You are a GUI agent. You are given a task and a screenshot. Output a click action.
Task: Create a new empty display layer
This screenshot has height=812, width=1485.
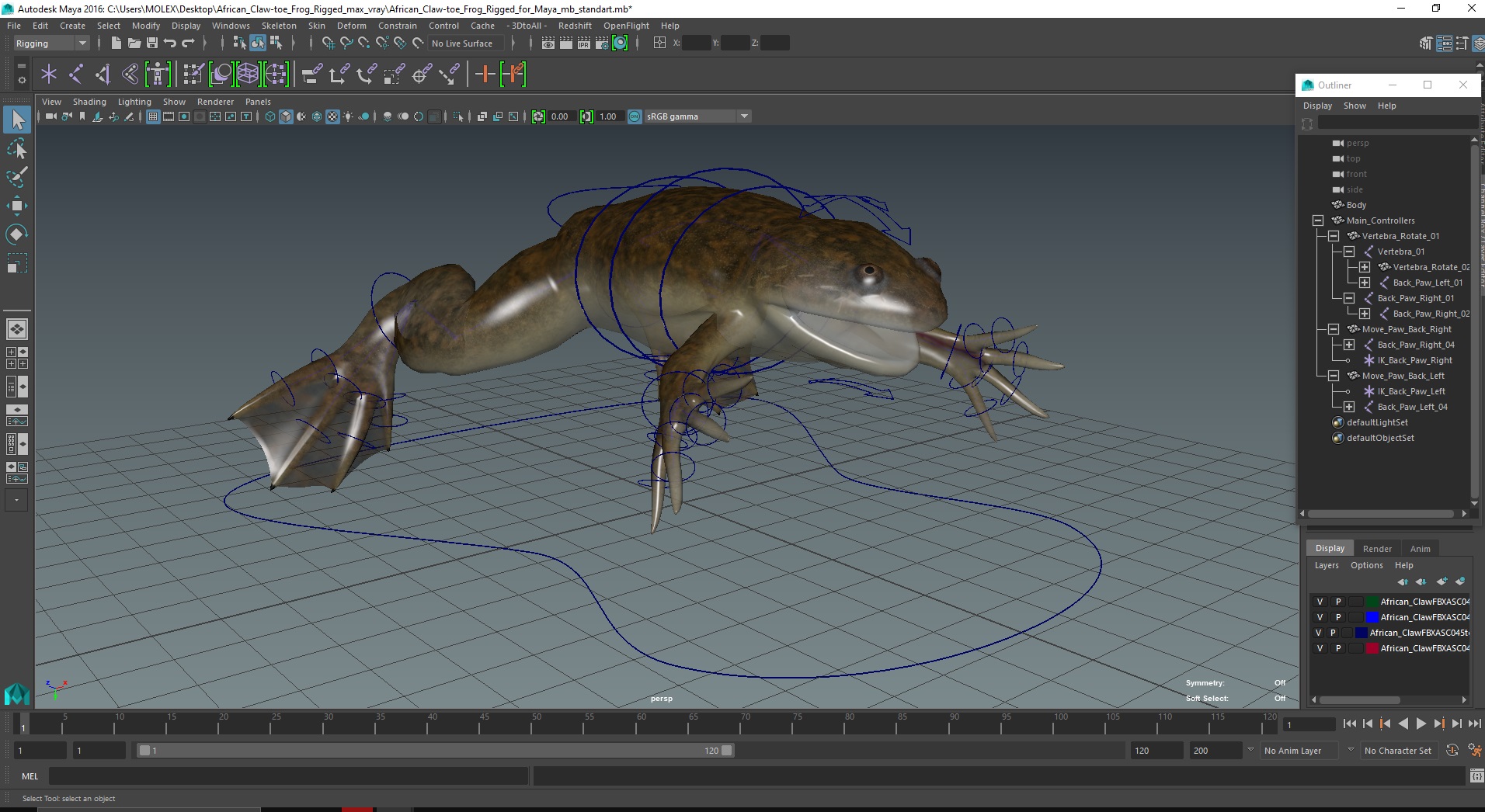[1442, 581]
